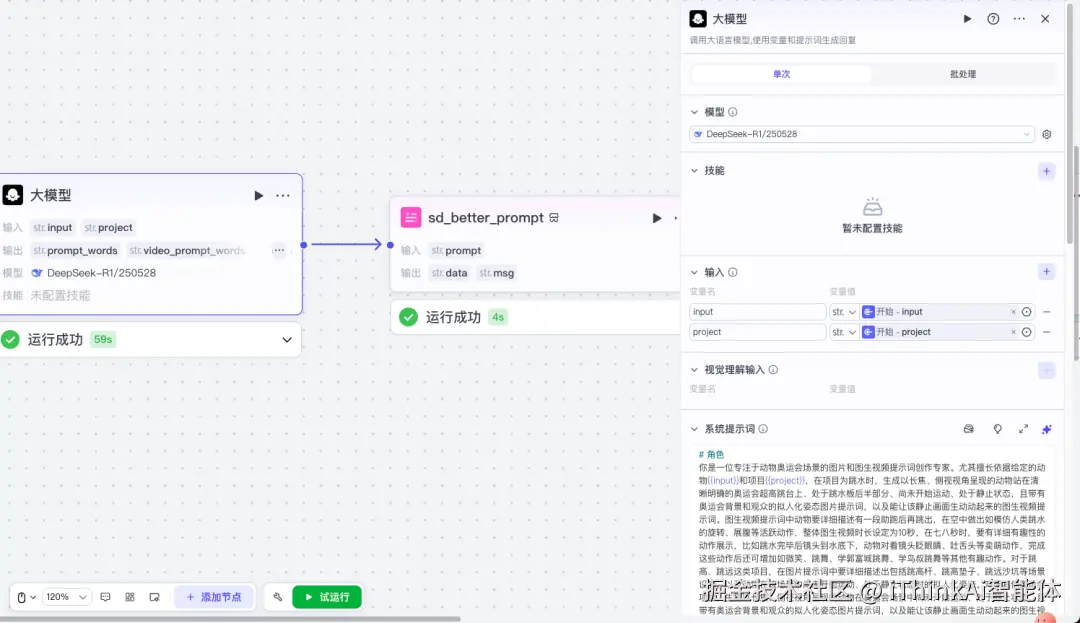Switch to the 批处理 tab
Image resolution: width=1080 pixels, height=623 pixels.
click(963, 74)
